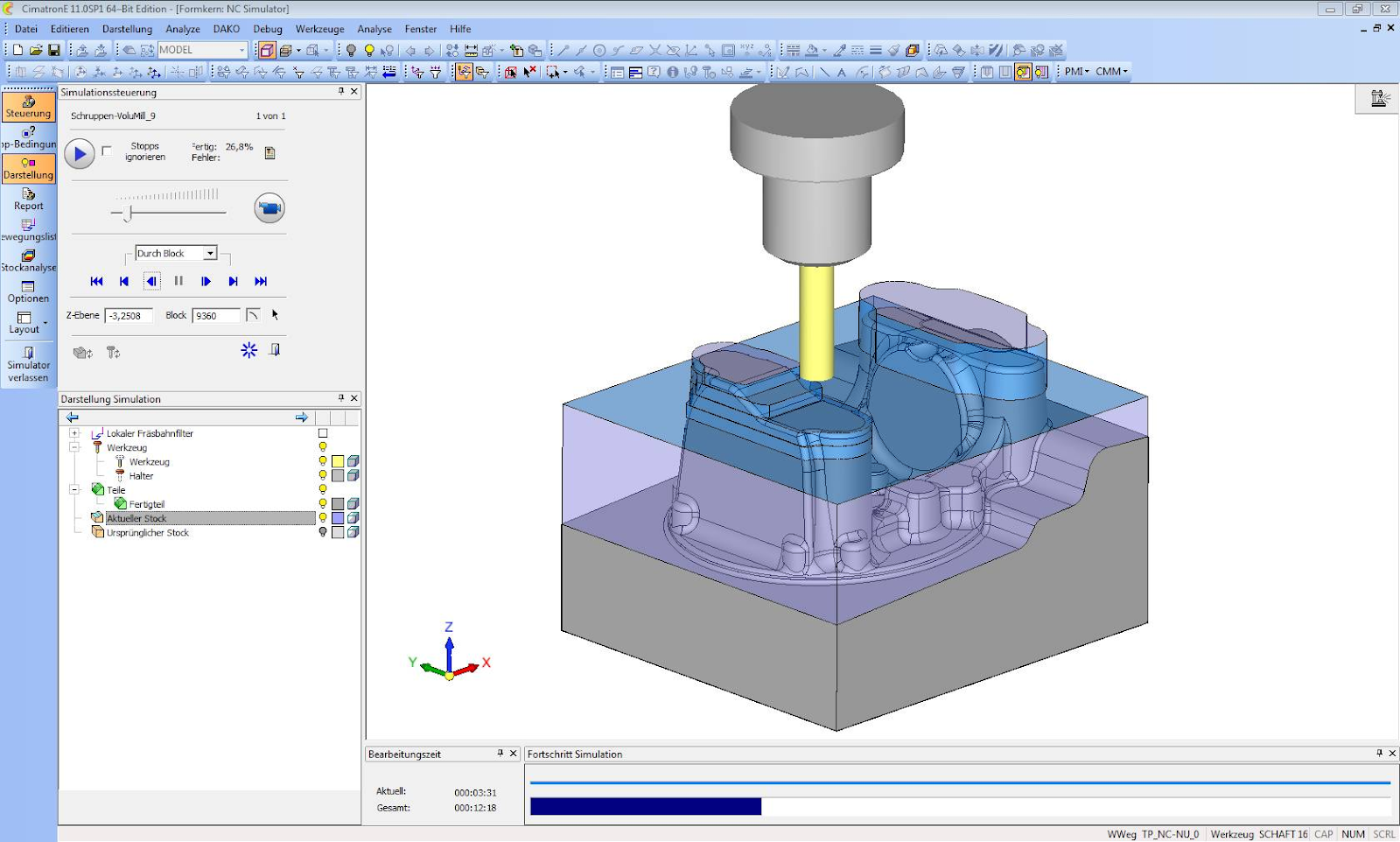The height and width of the screenshot is (842, 1400).
Task: Open Optionen in the left sidebar
Action: click(29, 292)
